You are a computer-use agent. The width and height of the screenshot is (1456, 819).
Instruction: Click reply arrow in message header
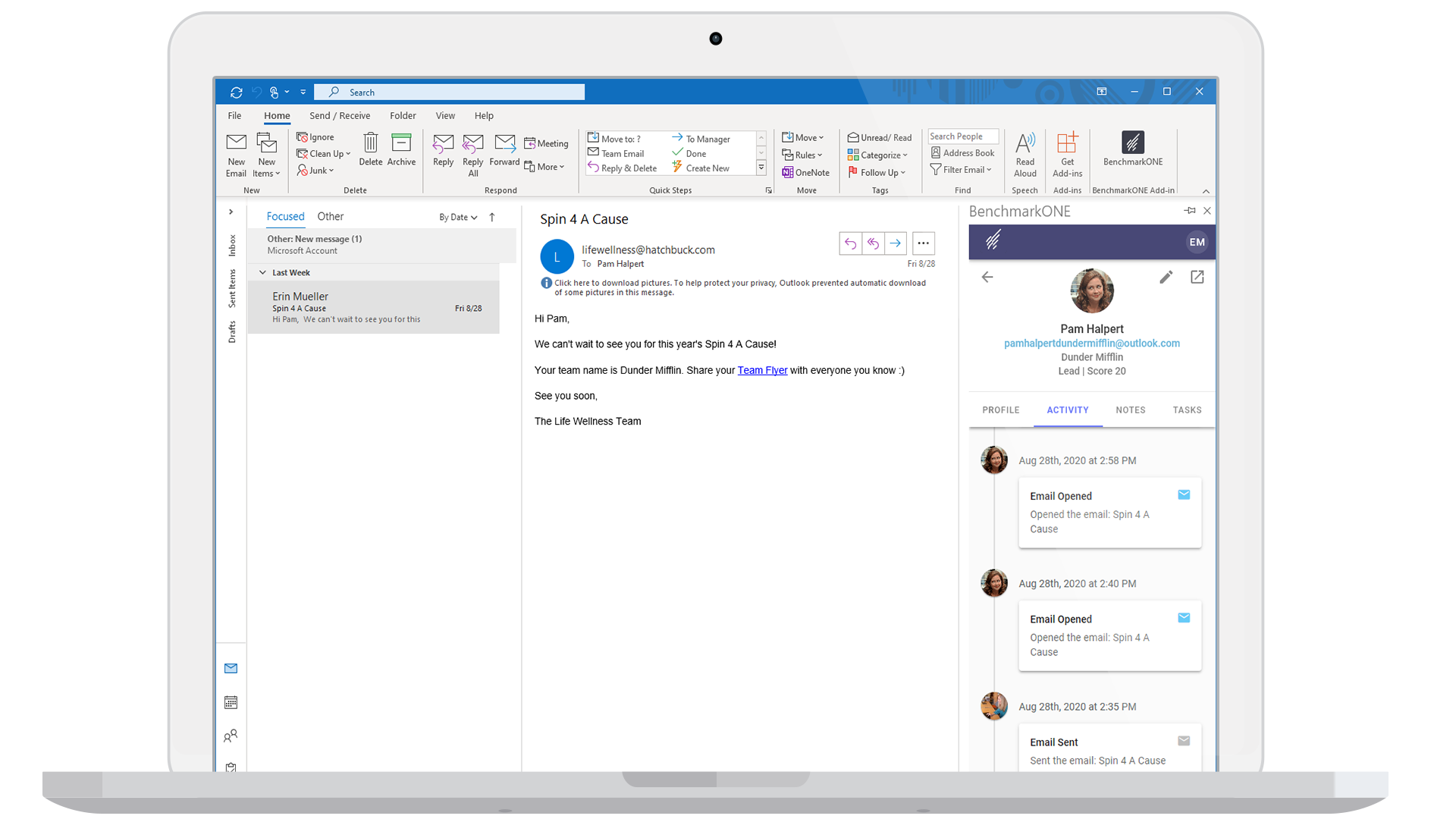coord(850,243)
